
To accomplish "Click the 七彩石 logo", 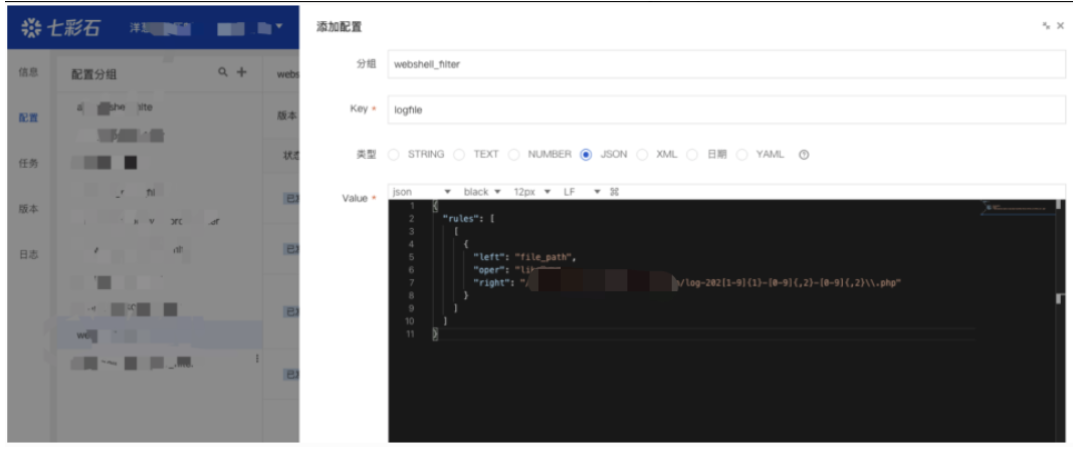I will [x=61, y=27].
